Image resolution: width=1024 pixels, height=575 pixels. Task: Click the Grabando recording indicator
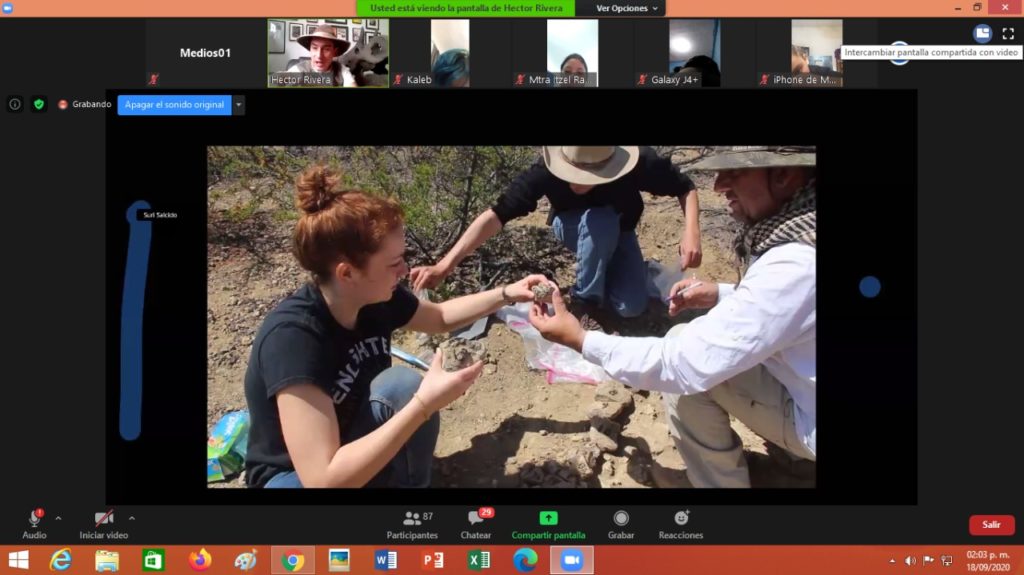[x=84, y=105]
